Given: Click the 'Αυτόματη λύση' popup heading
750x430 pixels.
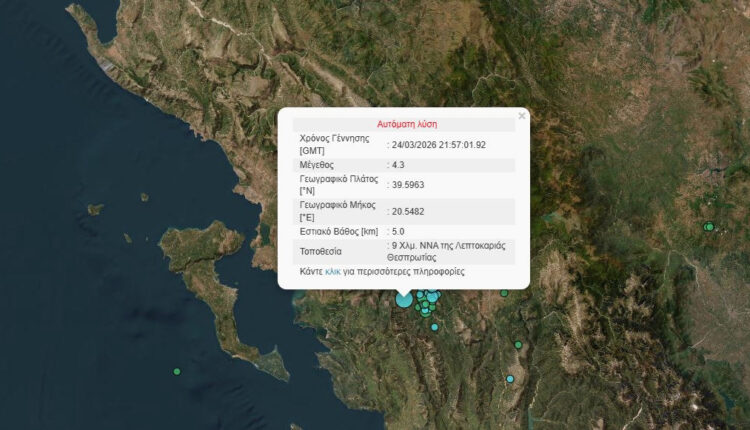Looking at the screenshot, I should click(x=404, y=124).
